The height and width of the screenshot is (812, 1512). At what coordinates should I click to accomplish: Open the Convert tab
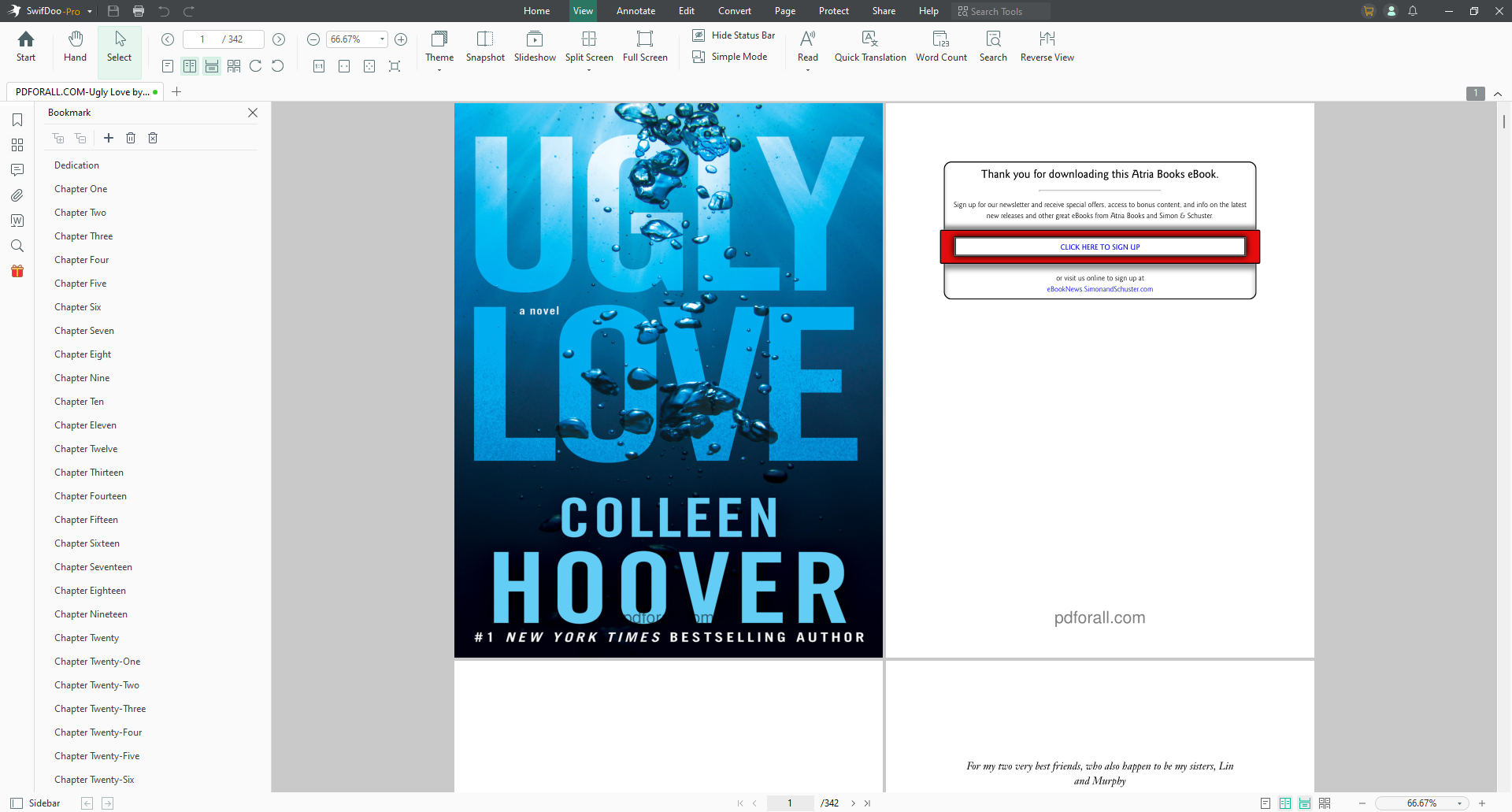[x=735, y=11]
